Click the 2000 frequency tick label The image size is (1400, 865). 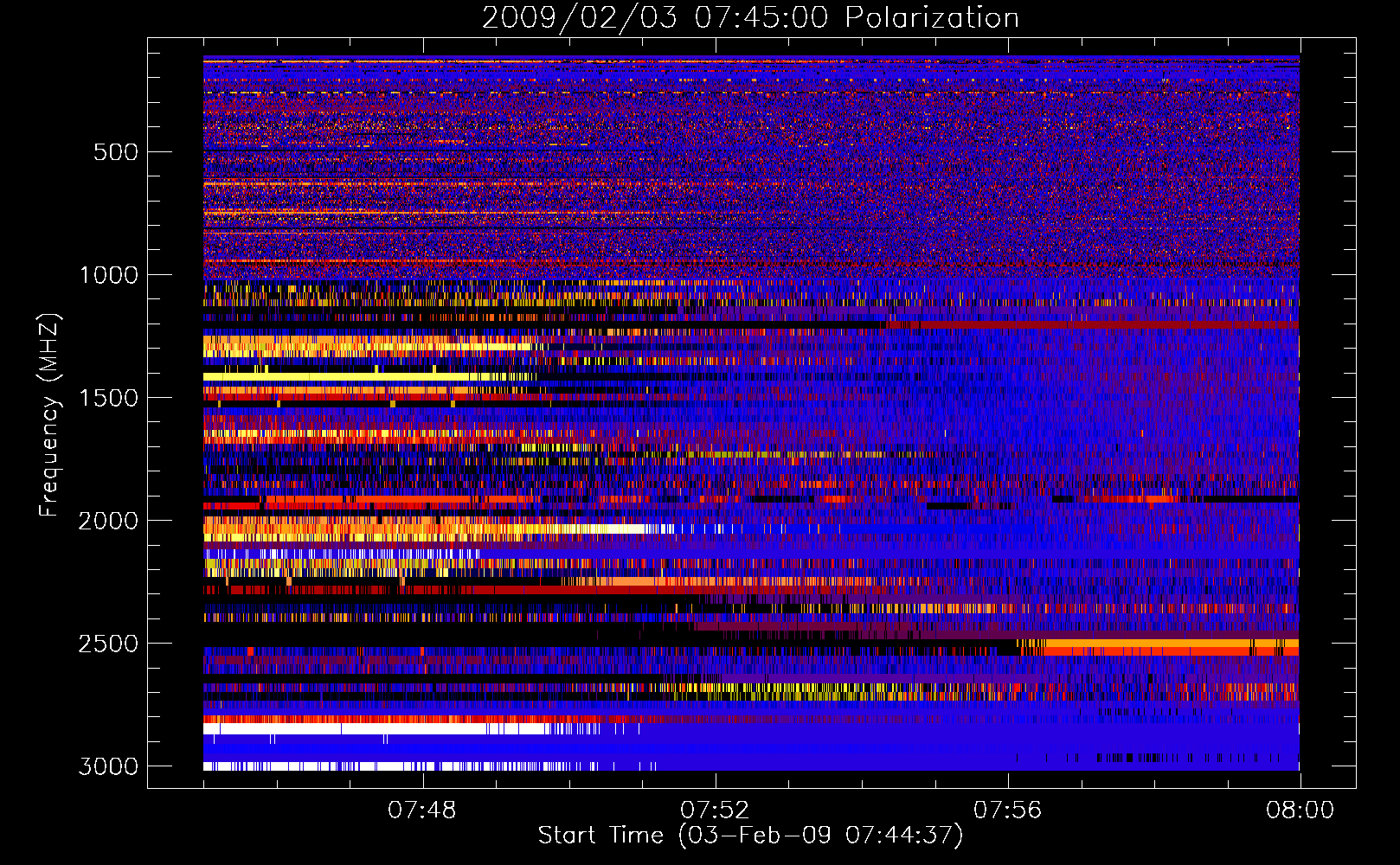109,521
